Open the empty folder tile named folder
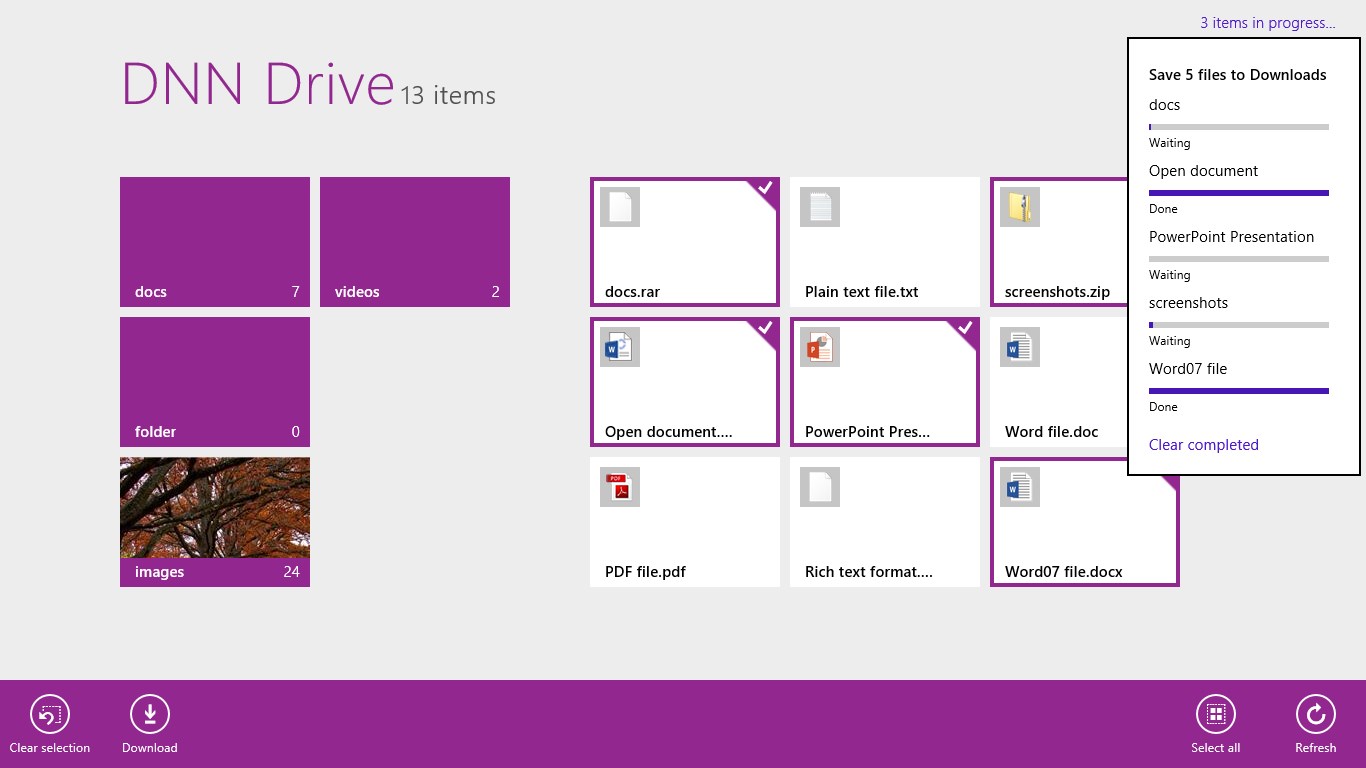Image resolution: width=1366 pixels, height=768 pixels. pos(215,382)
